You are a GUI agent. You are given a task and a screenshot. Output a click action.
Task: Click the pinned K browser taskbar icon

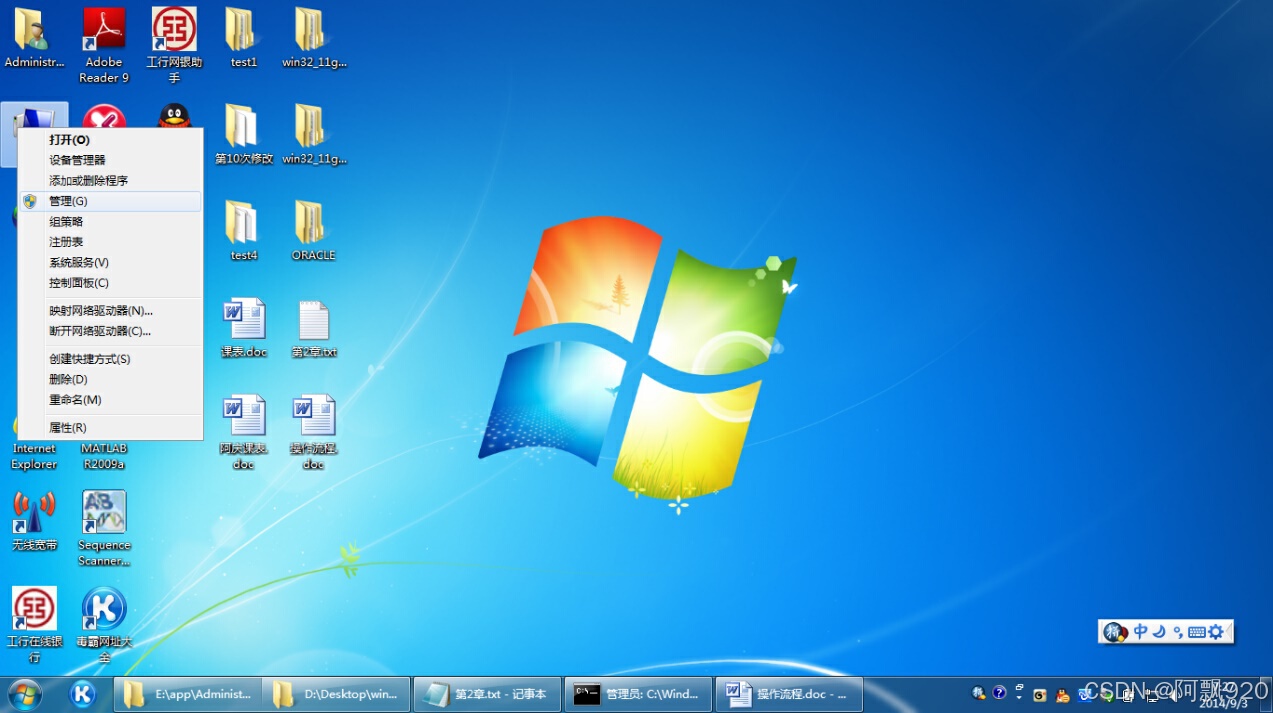coord(83,693)
